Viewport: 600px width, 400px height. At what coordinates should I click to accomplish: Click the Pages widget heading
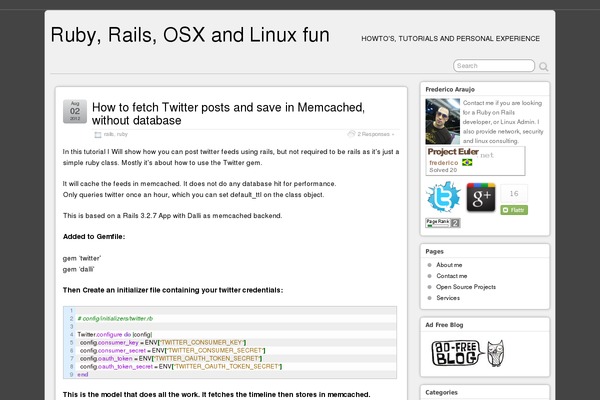[434, 251]
